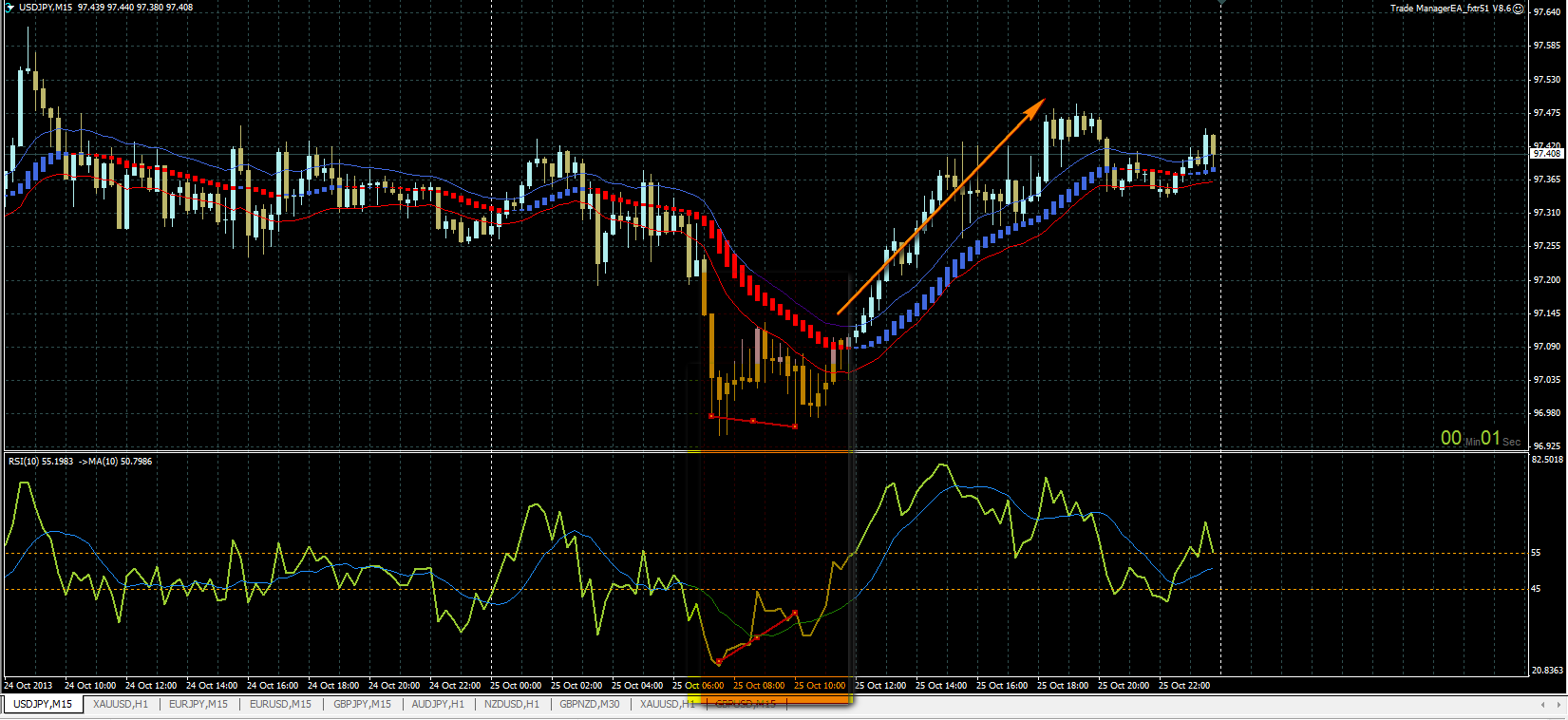Click the RSI level 45 label
1568x720 pixels.
pos(1537,589)
